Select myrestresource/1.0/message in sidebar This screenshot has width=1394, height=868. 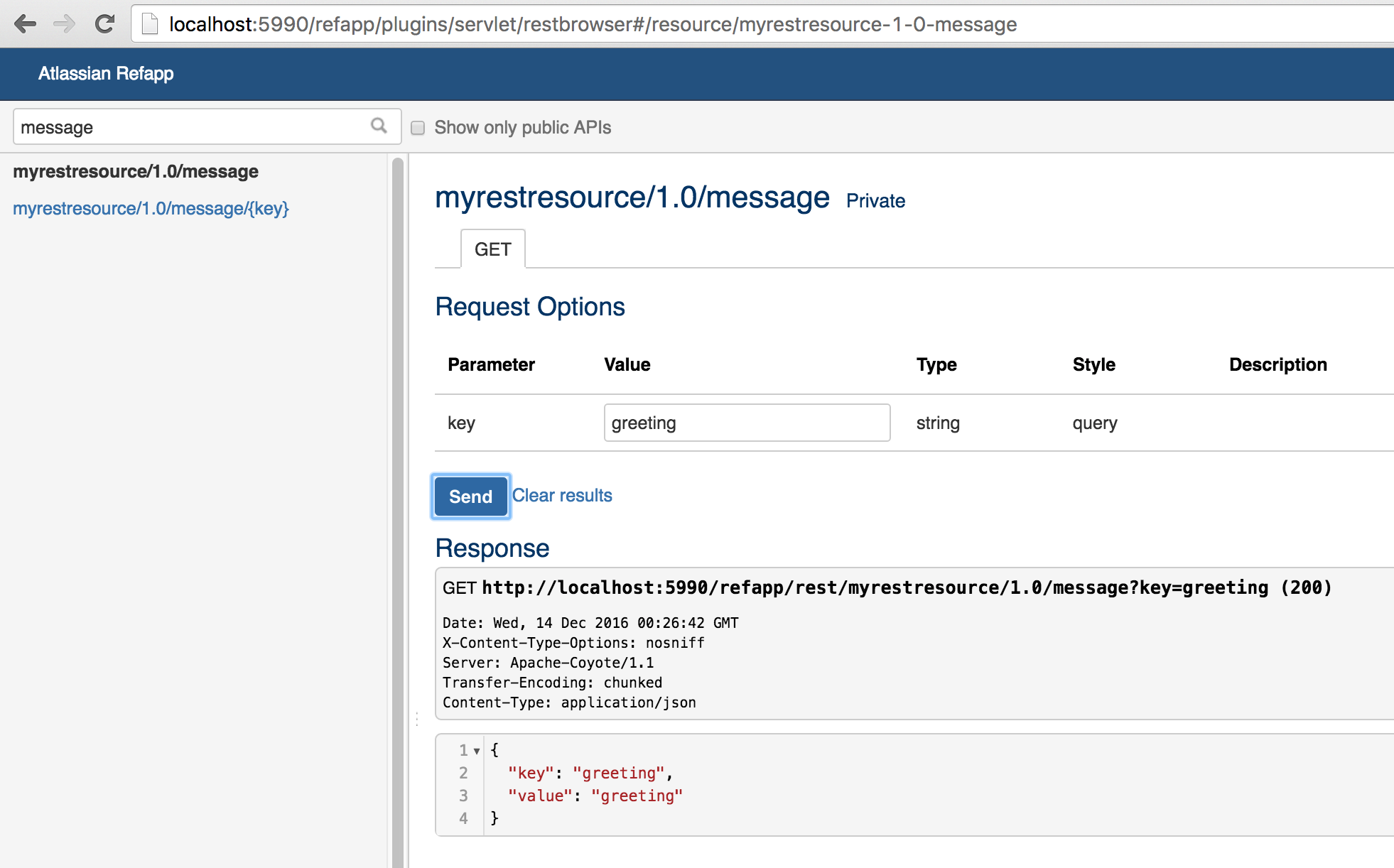point(136,171)
